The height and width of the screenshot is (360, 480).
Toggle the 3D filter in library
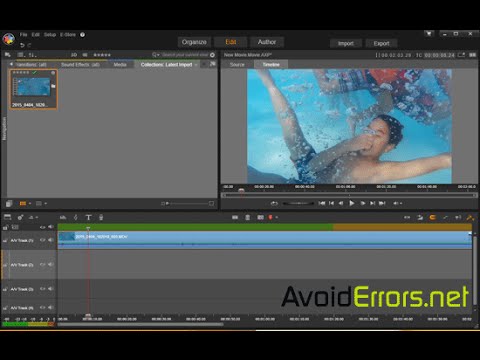74,55
